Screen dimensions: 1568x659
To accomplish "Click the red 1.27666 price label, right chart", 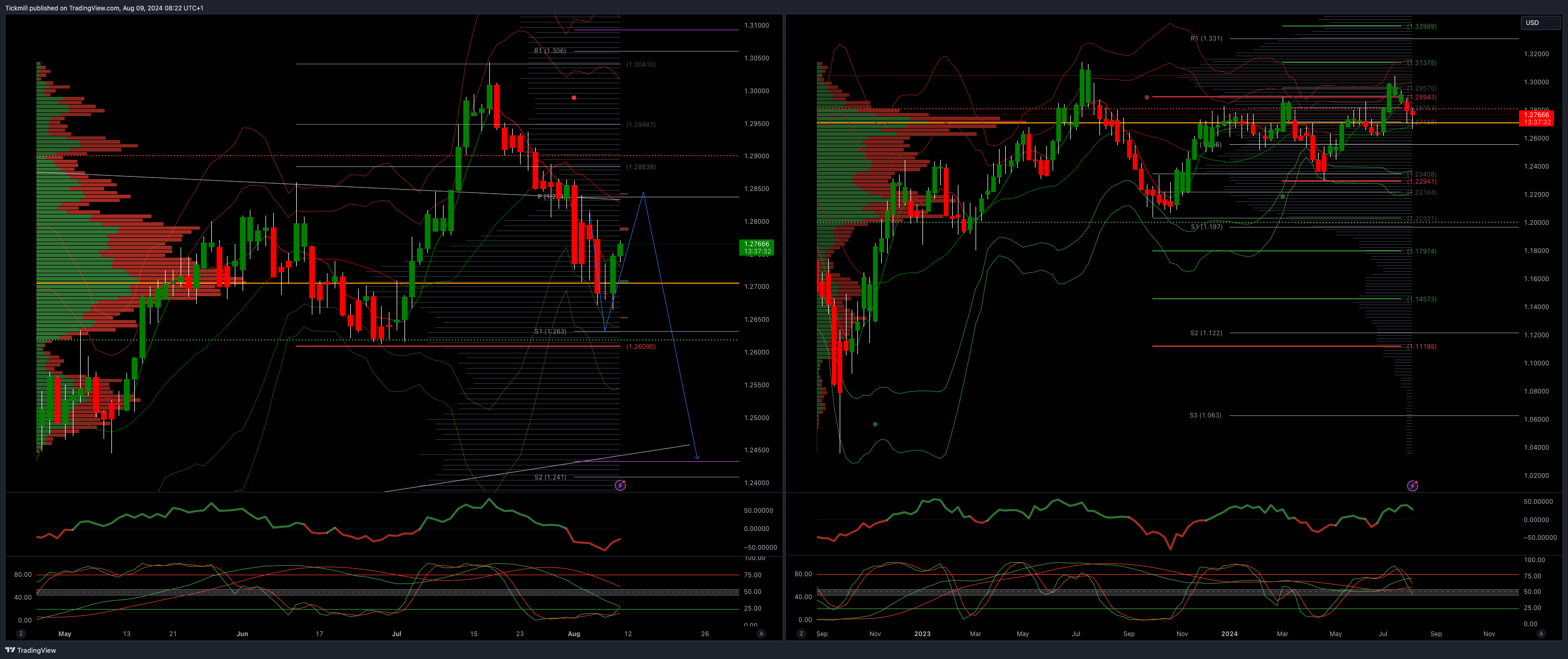I will pos(1536,118).
